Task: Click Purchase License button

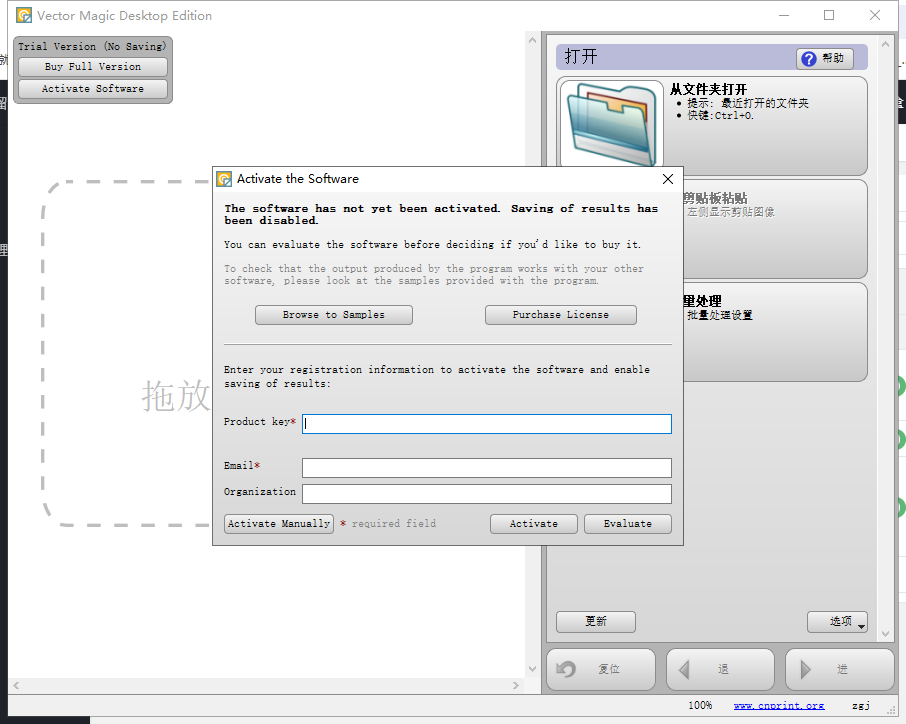Action: click(x=561, y=315)
